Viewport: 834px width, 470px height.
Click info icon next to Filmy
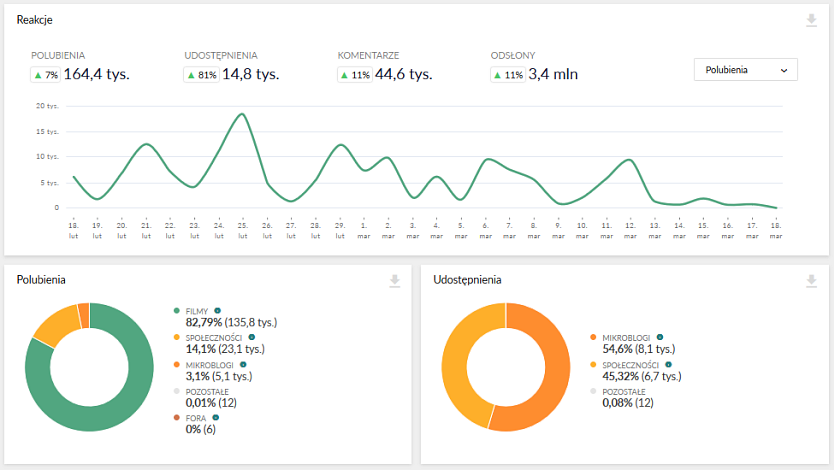216,311
